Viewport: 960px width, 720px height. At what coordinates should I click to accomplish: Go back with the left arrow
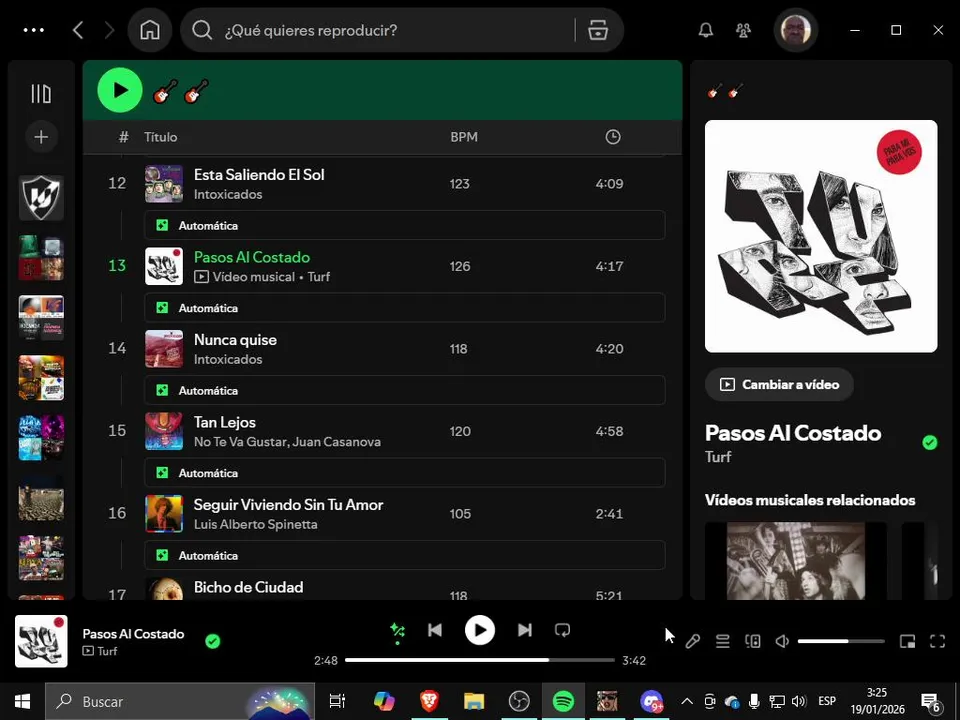tap(78, 30)
